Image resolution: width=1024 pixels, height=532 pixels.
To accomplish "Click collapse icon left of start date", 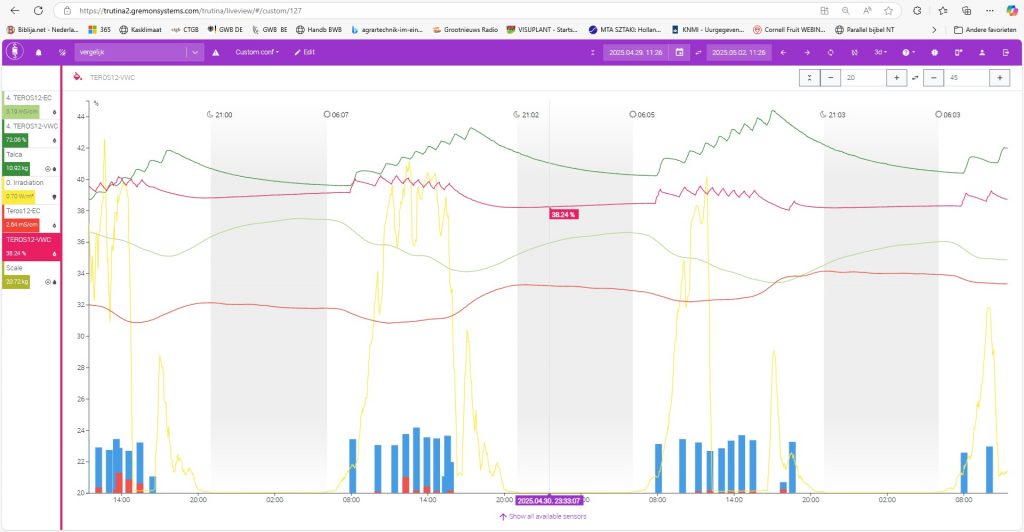I will click(592, 52).
